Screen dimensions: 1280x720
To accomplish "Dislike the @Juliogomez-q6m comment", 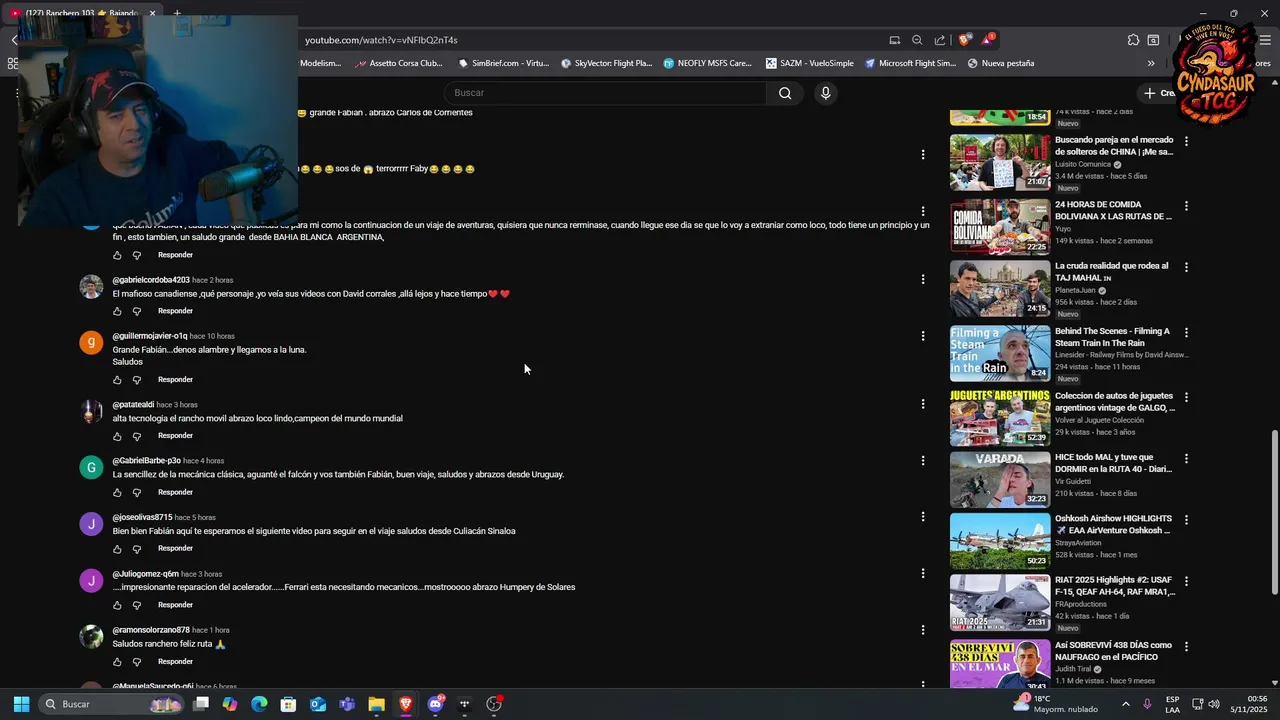I will click(x=137, y=605).
